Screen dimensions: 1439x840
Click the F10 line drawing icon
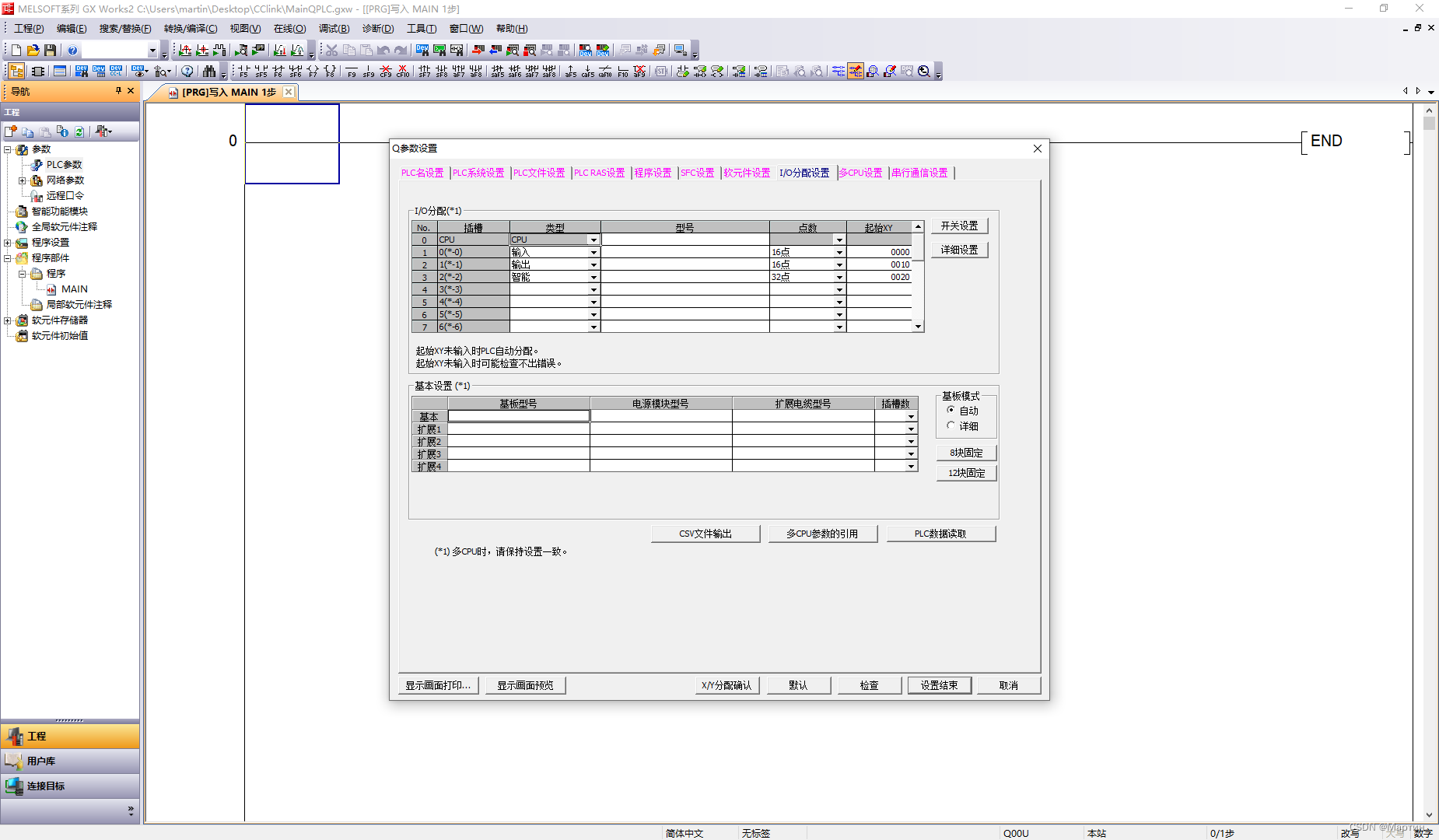[622, 72]
